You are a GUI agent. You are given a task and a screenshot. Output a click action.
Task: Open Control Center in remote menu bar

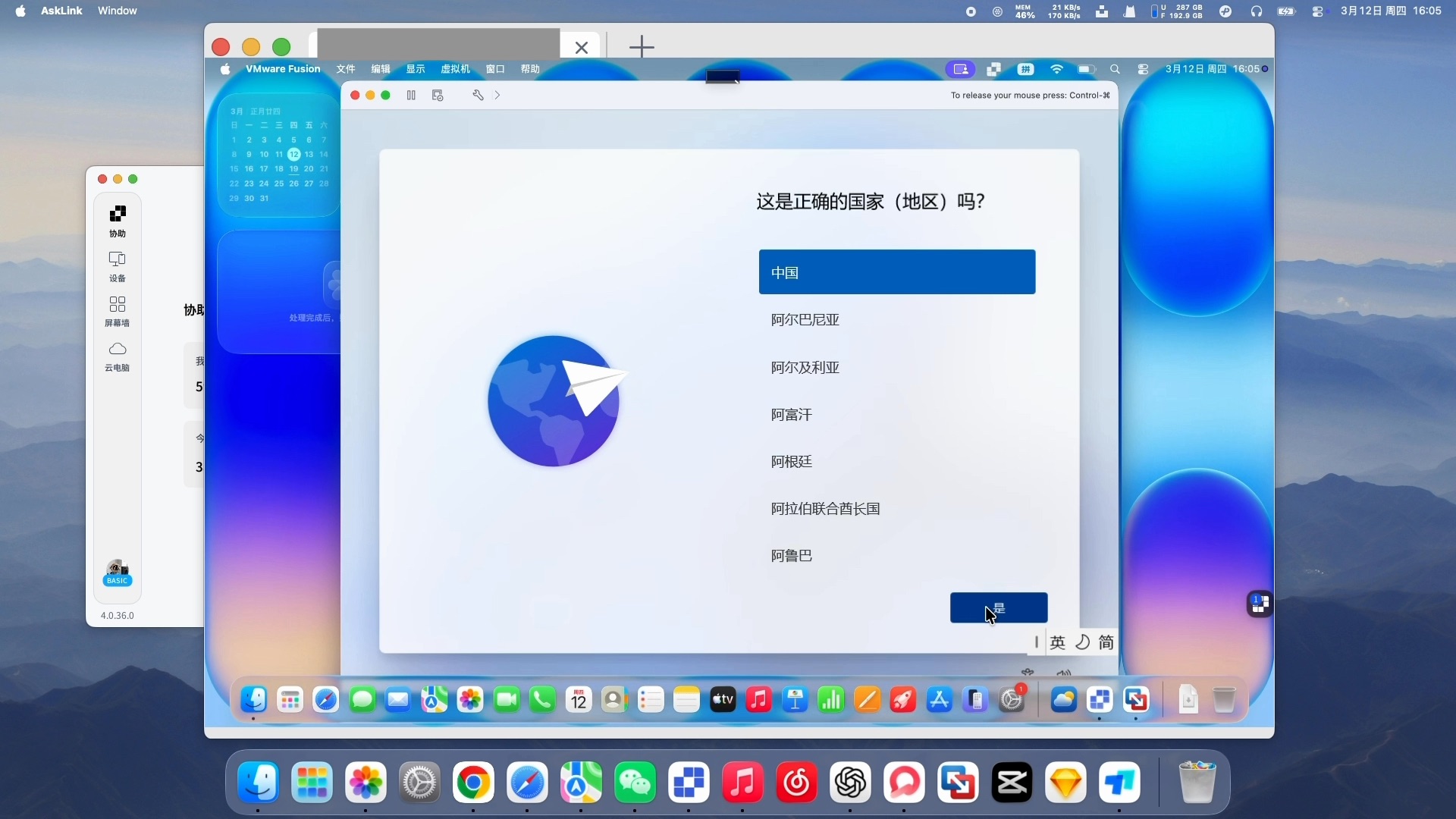pyautogui.click(x=1144, y=69)
